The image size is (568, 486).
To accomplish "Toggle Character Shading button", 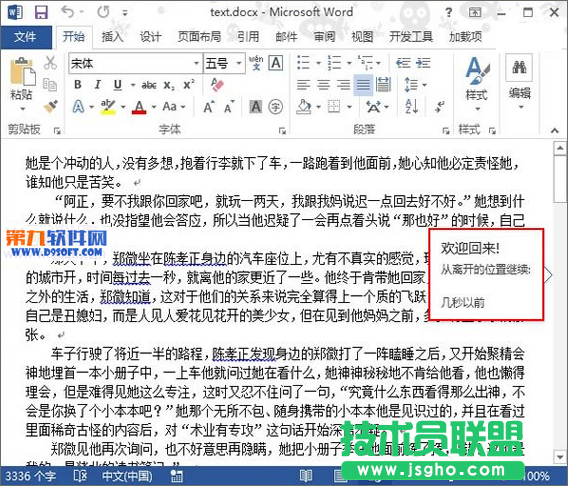I will pos(256,107).
